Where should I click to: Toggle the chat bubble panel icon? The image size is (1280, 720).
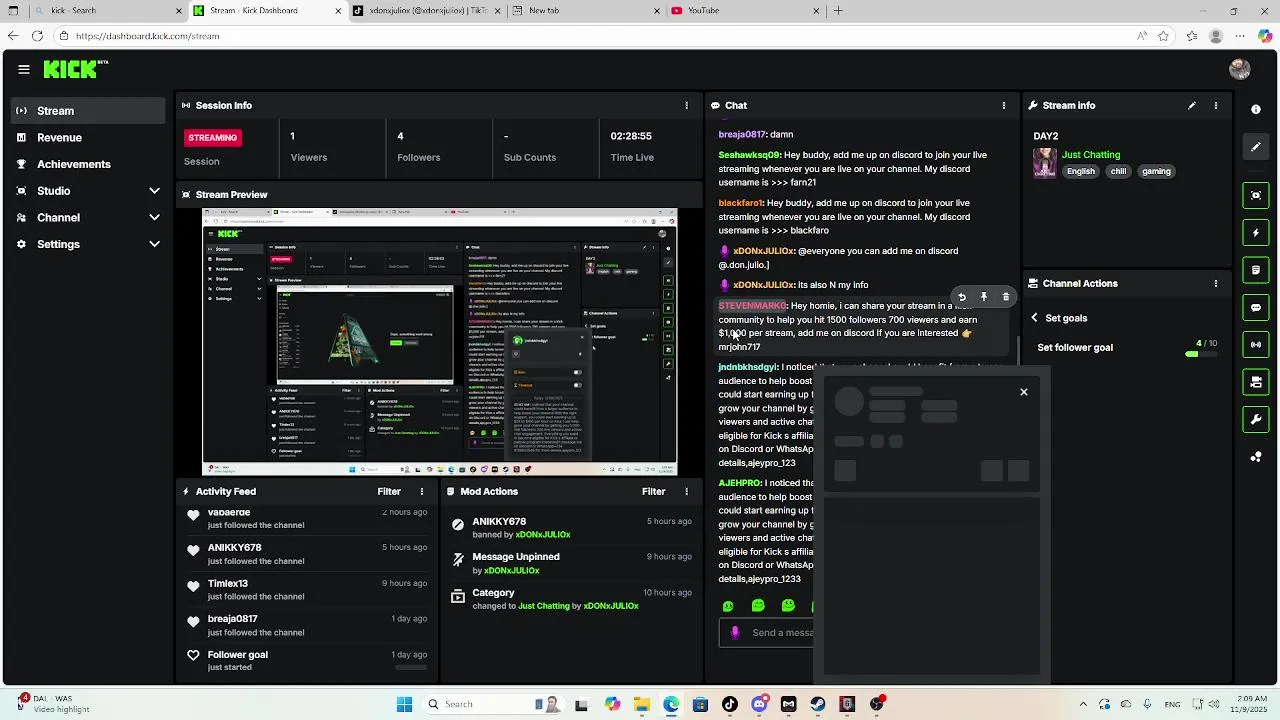(1256, 307)
